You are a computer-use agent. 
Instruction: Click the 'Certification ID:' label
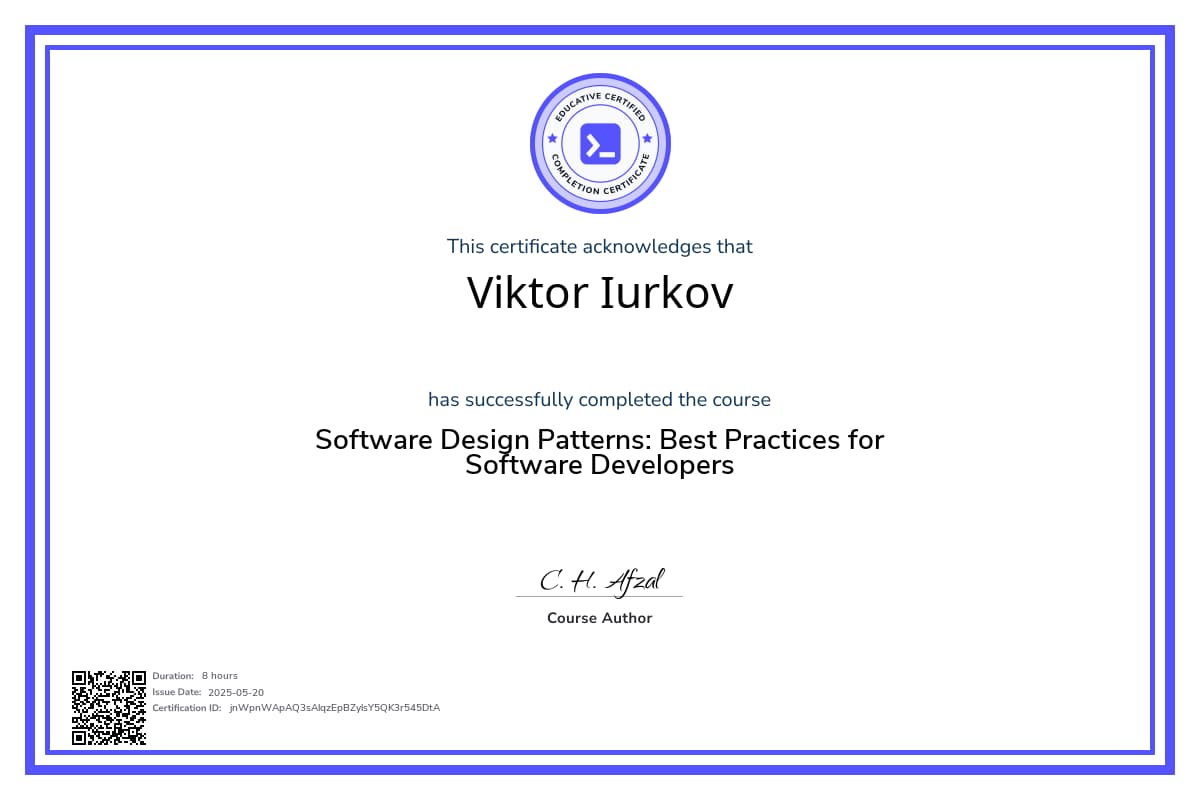pos(187,708)
